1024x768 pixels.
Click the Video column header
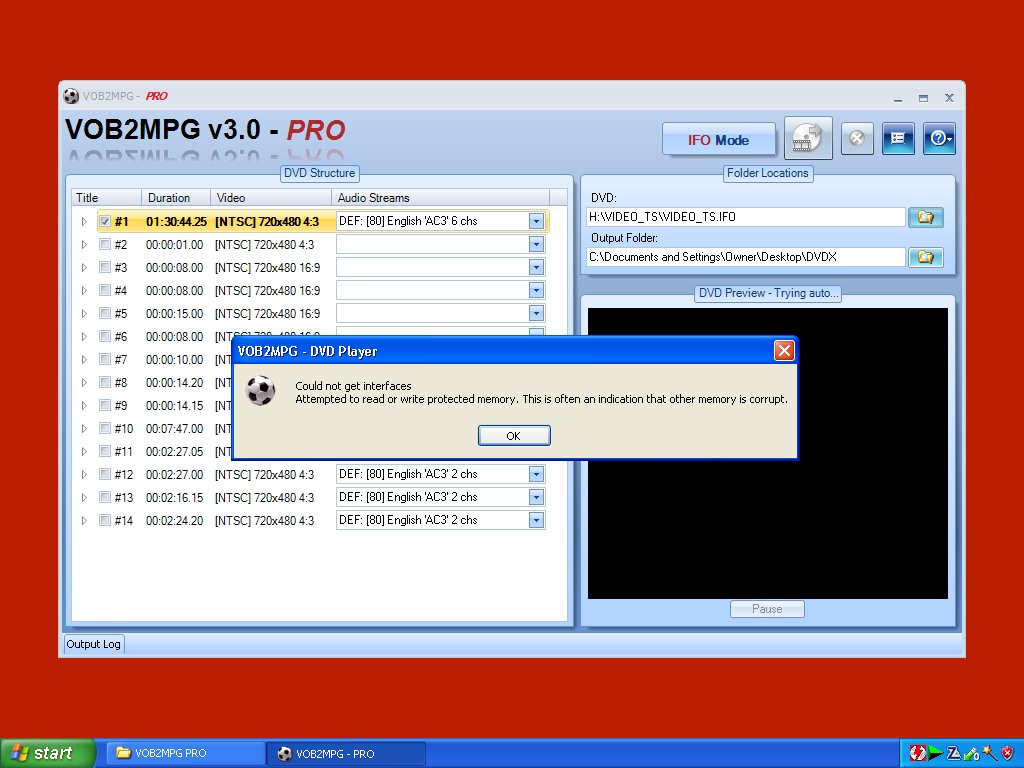point(271,198)
